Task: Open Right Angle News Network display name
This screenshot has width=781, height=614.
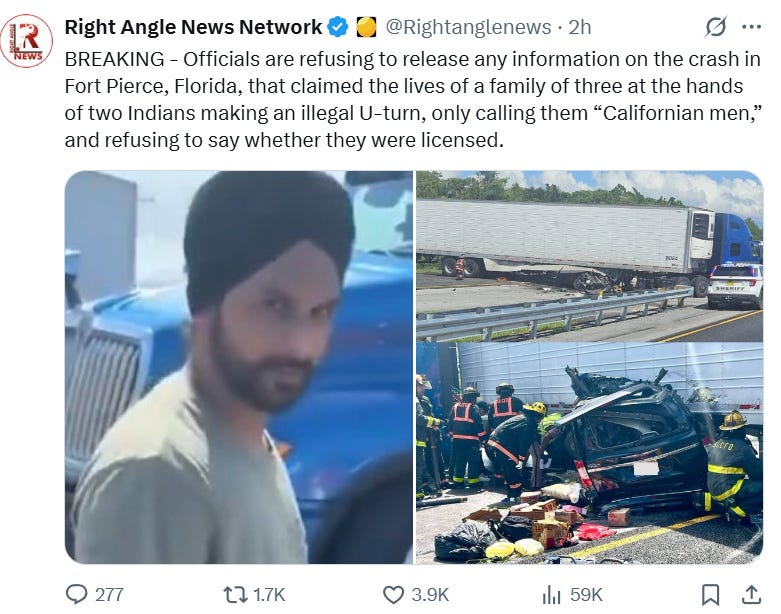Action: click(193, 27)
